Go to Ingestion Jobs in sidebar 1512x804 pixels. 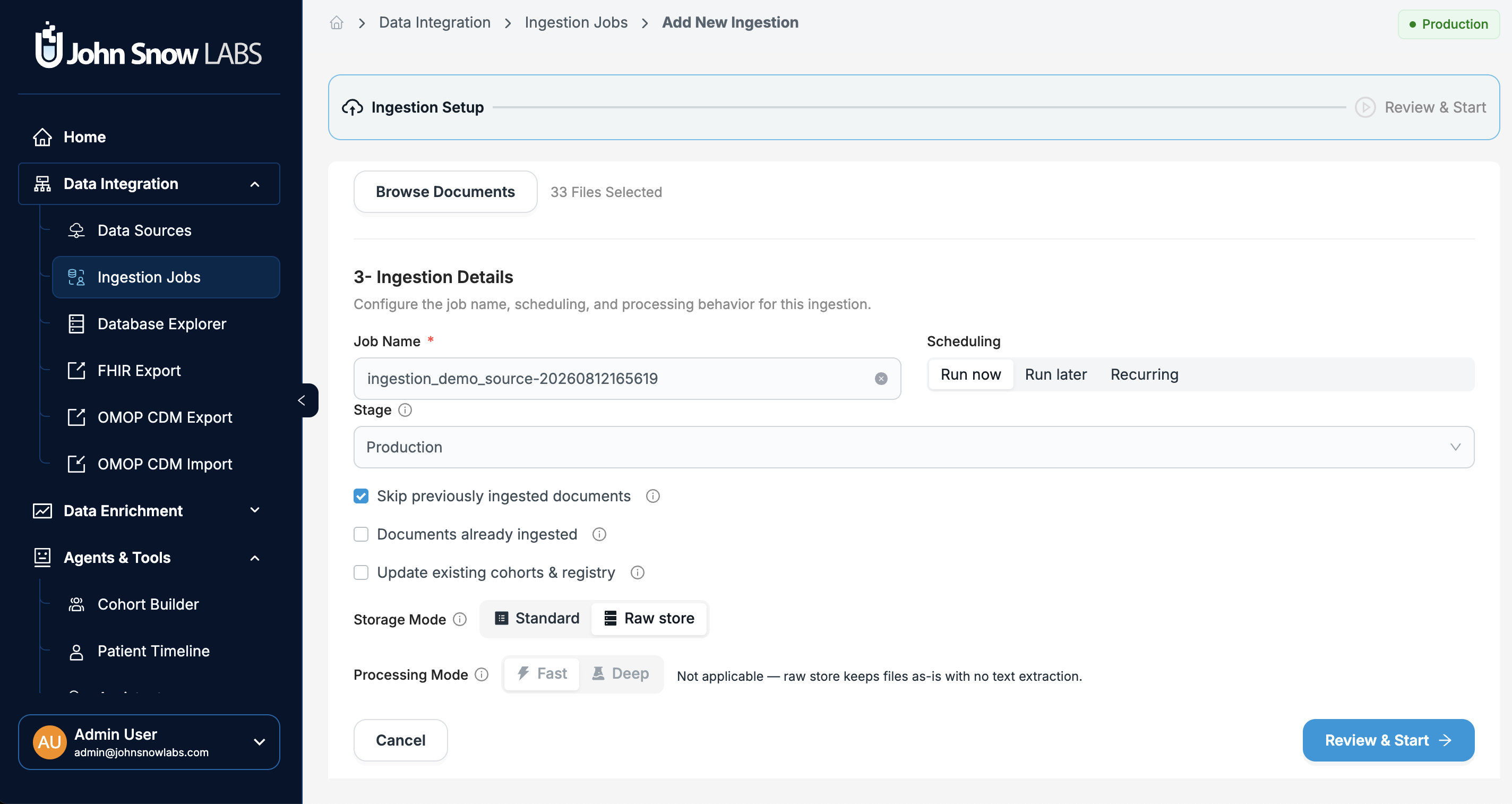166,277
